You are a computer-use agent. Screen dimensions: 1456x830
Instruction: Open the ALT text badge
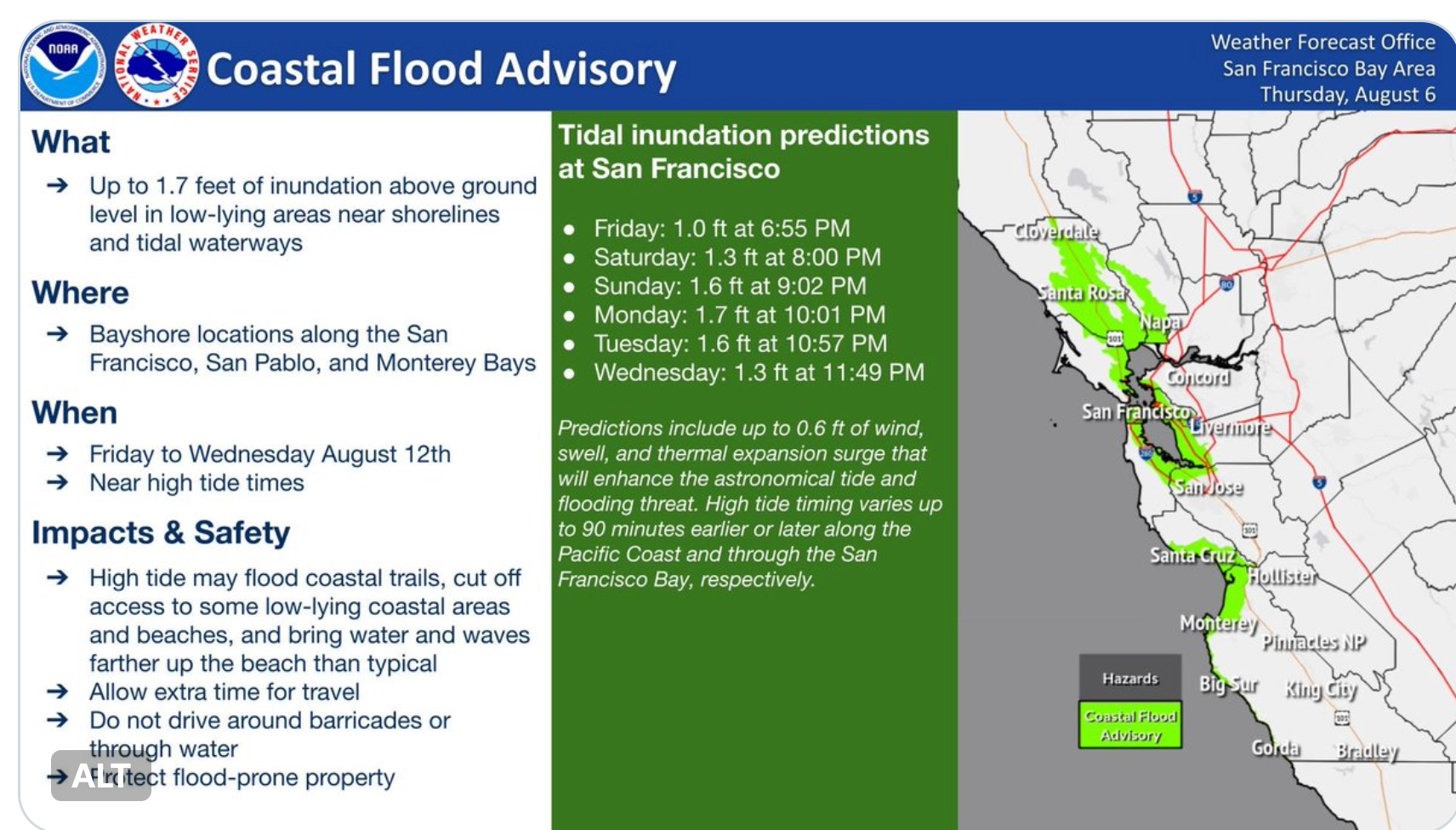coord(101,776)
